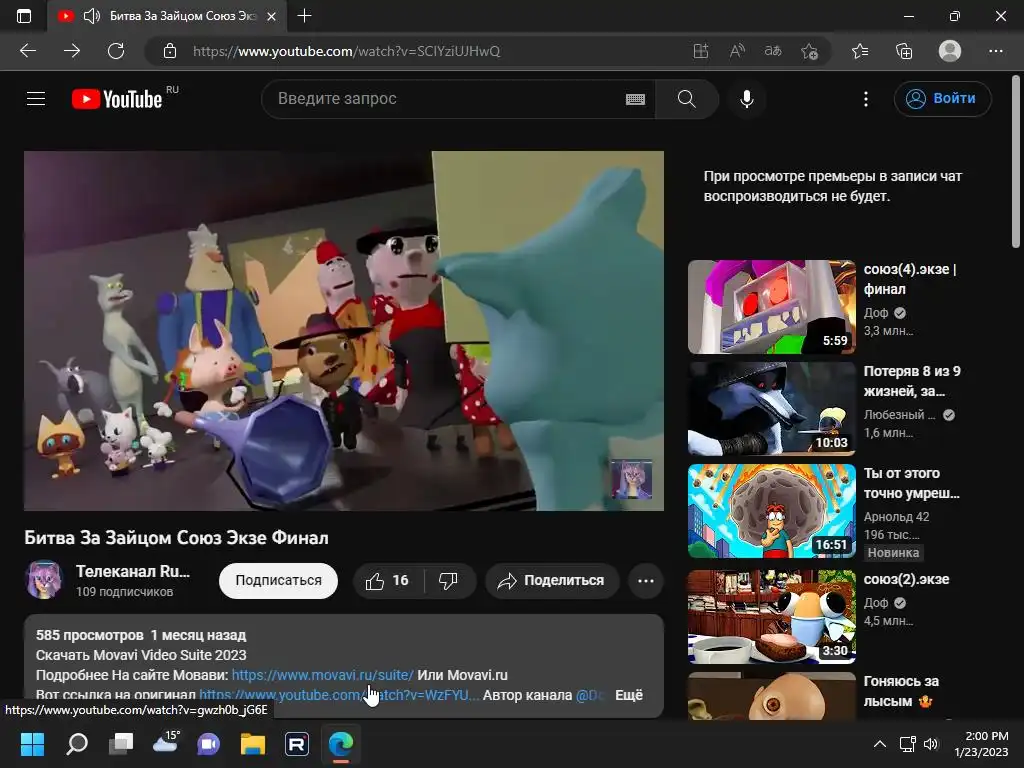This screenshot has width=1024, height=768.
Task: Open browser Collections icon
Action: (904, 51)
